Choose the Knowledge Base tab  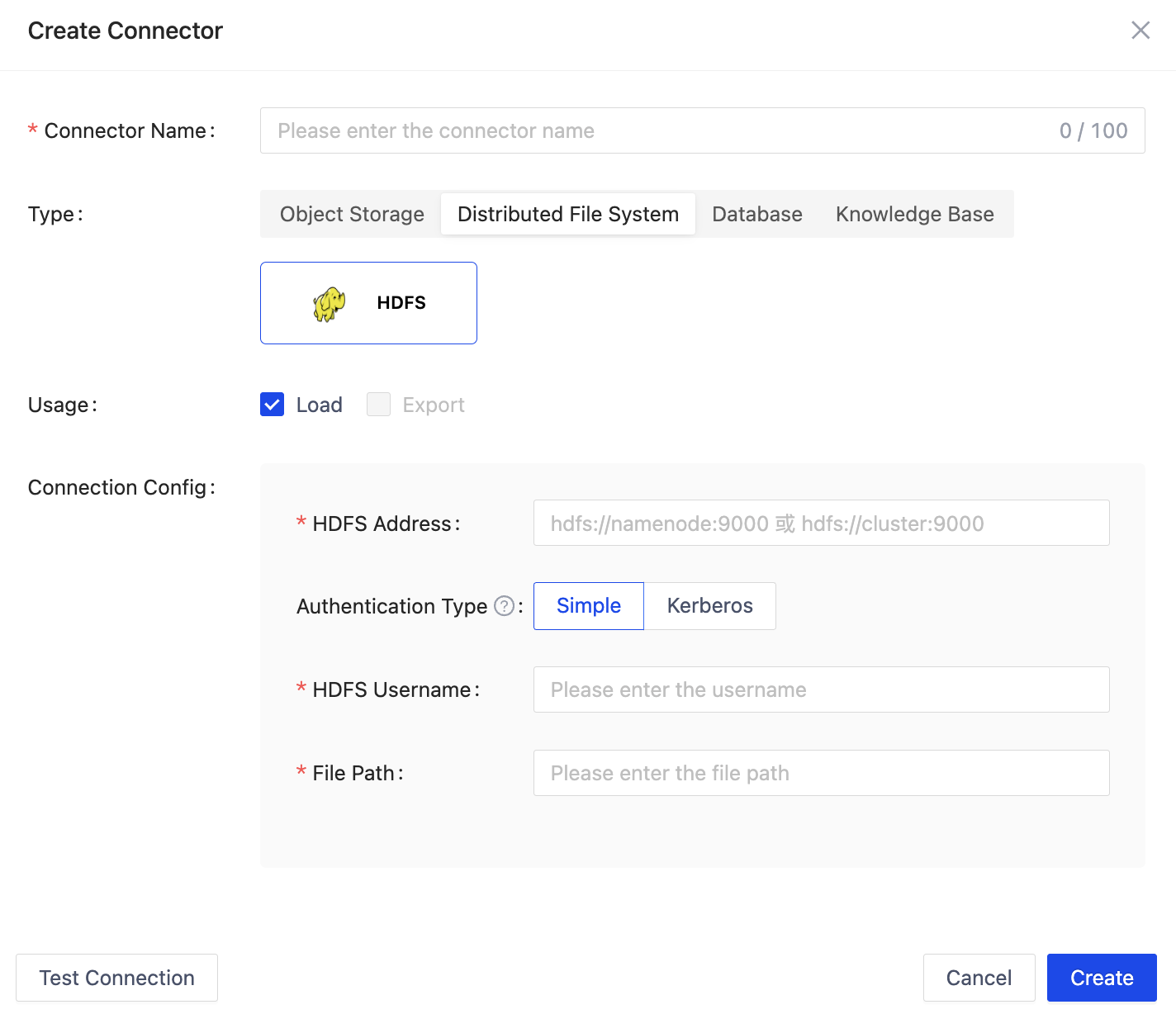click(914, 214)
